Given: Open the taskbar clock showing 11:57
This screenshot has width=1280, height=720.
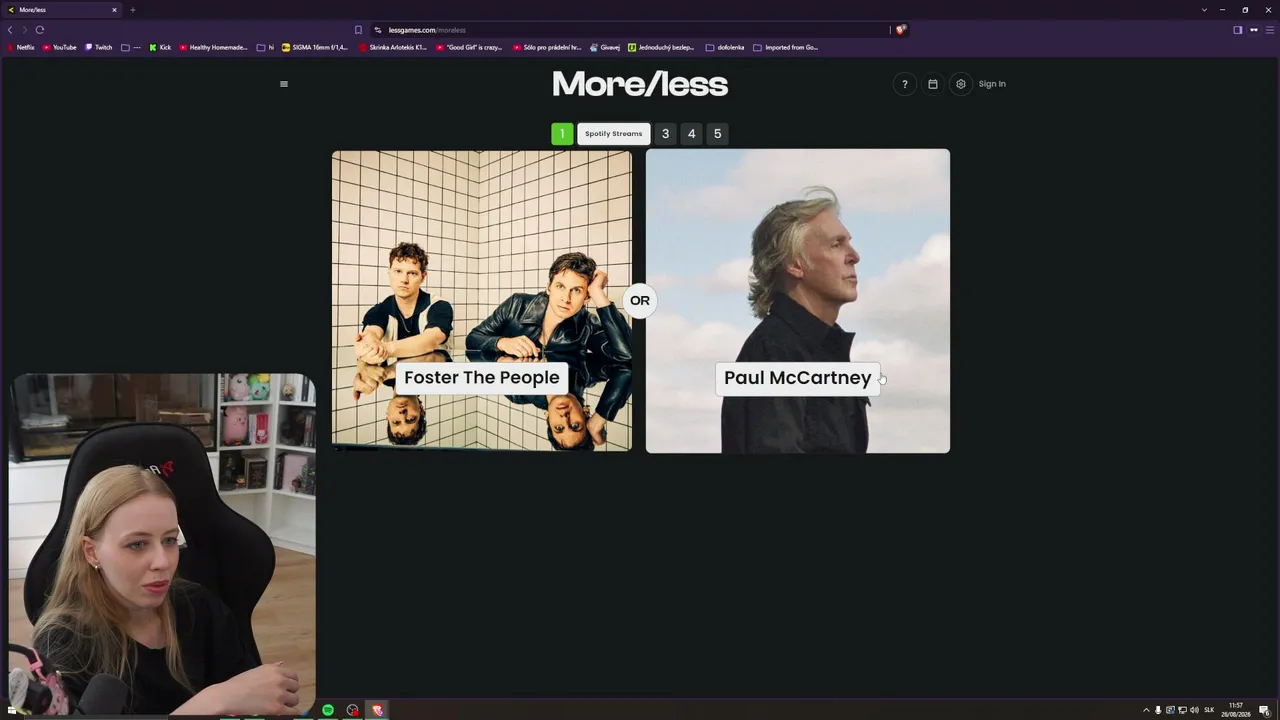Looking at the screenshot, I should pyautogui.click(x=1236, y=710).
